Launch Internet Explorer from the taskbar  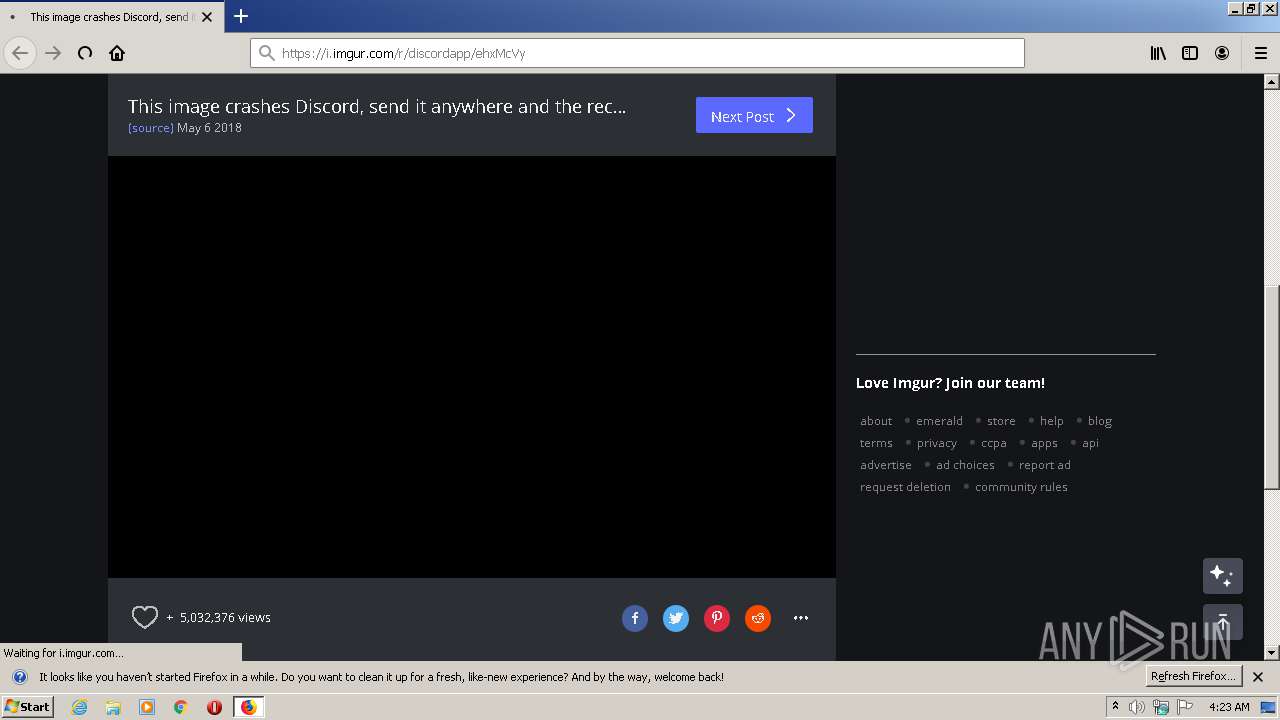80,707
